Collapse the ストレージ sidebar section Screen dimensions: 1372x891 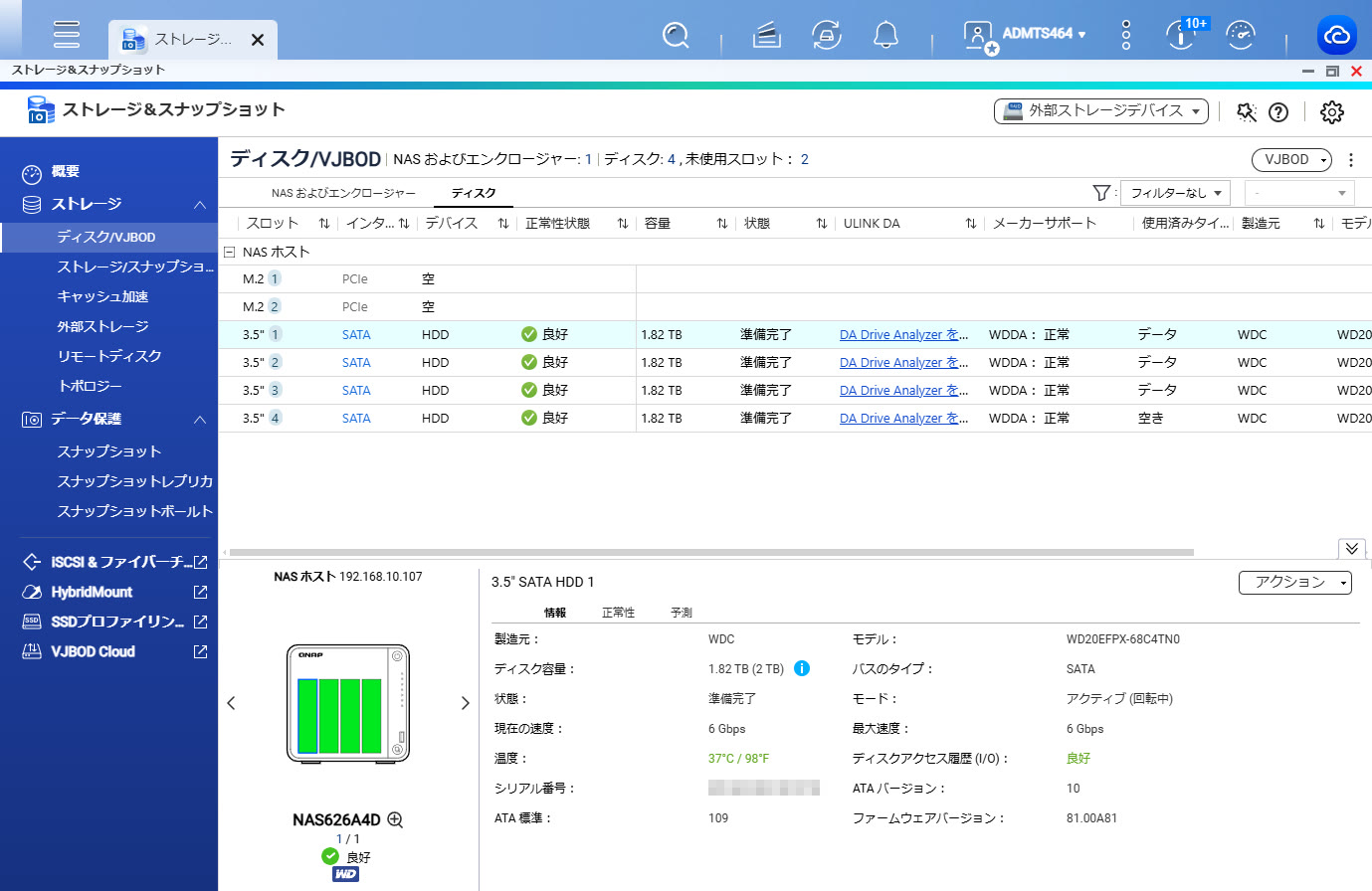[200, 205]
